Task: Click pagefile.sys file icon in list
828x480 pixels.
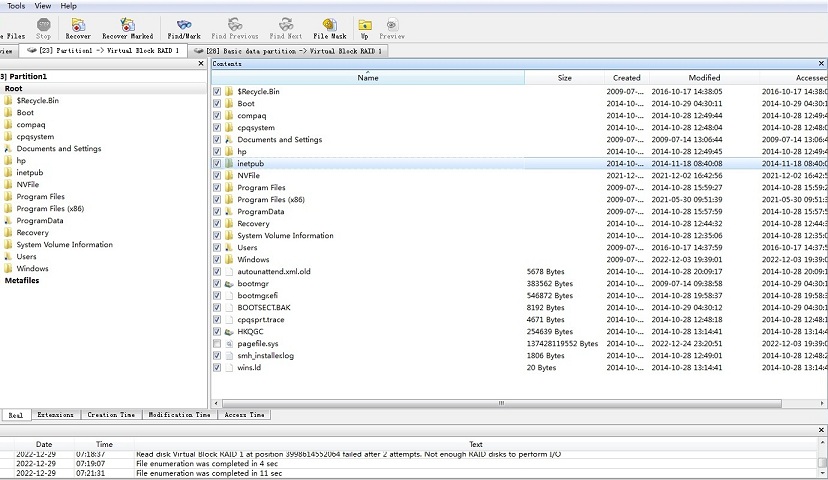Action: point(229,344)
